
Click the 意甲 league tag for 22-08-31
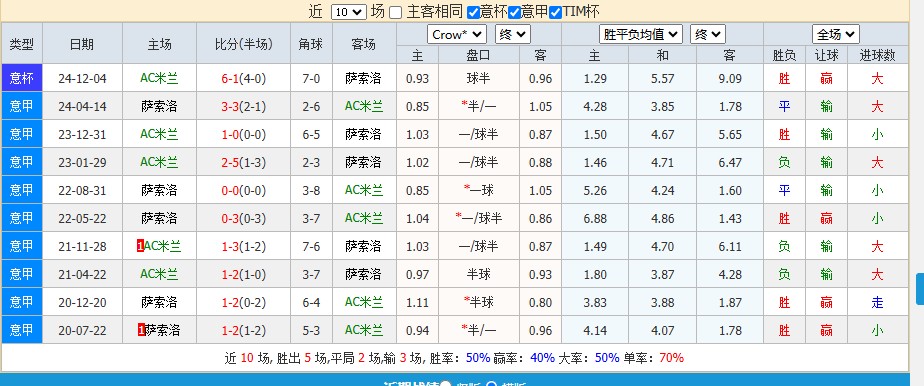tap(22, 190)
